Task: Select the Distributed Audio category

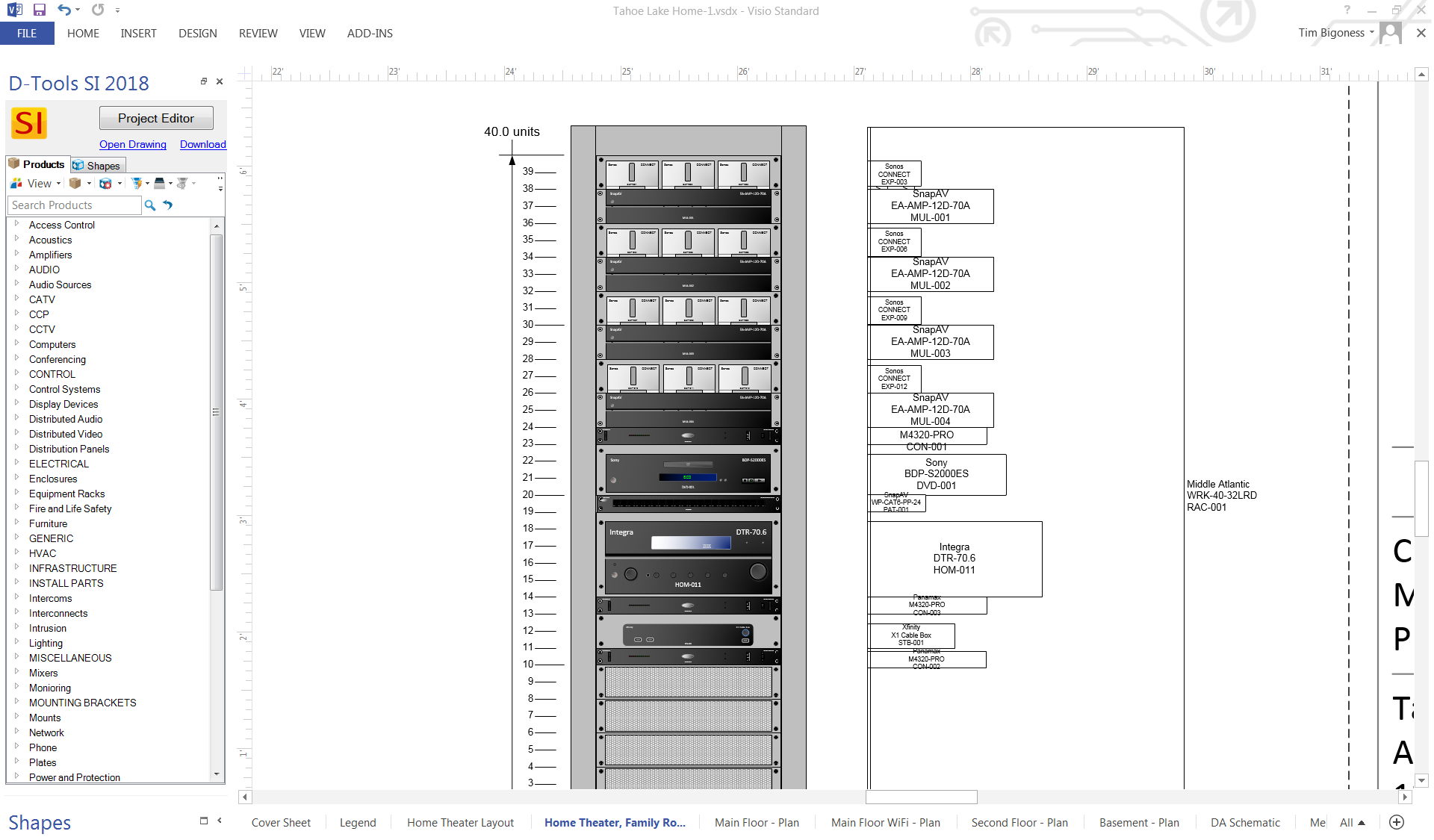Action: pyautogui.click(x=66, y=419)
